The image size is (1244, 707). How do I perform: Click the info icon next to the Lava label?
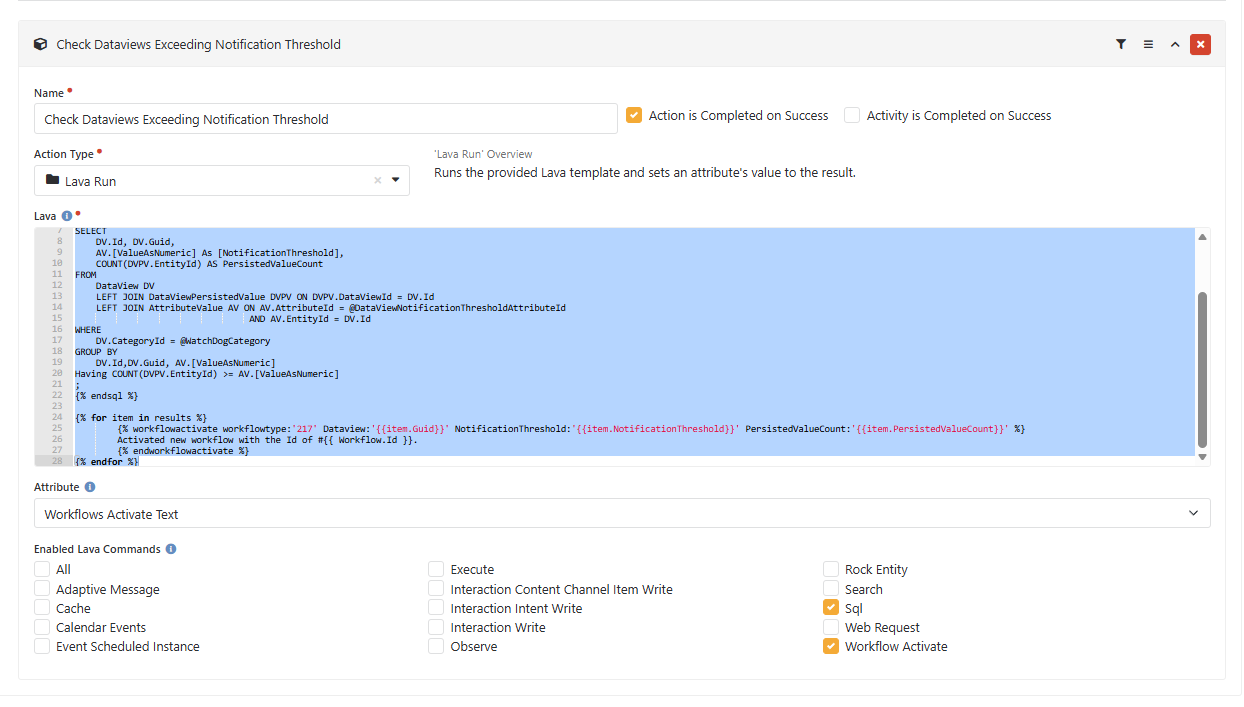pyautogui.click(x=67, y=216)
